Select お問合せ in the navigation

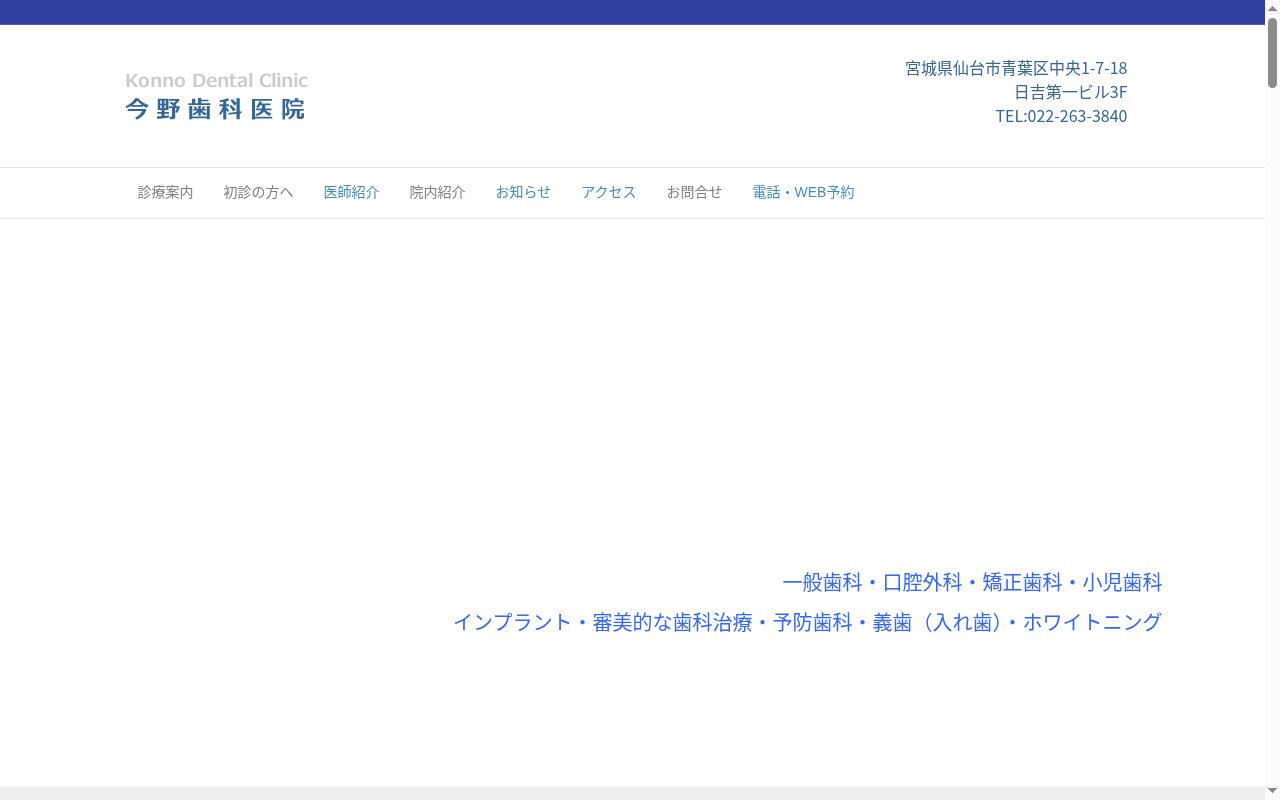[x=694, y=192]
